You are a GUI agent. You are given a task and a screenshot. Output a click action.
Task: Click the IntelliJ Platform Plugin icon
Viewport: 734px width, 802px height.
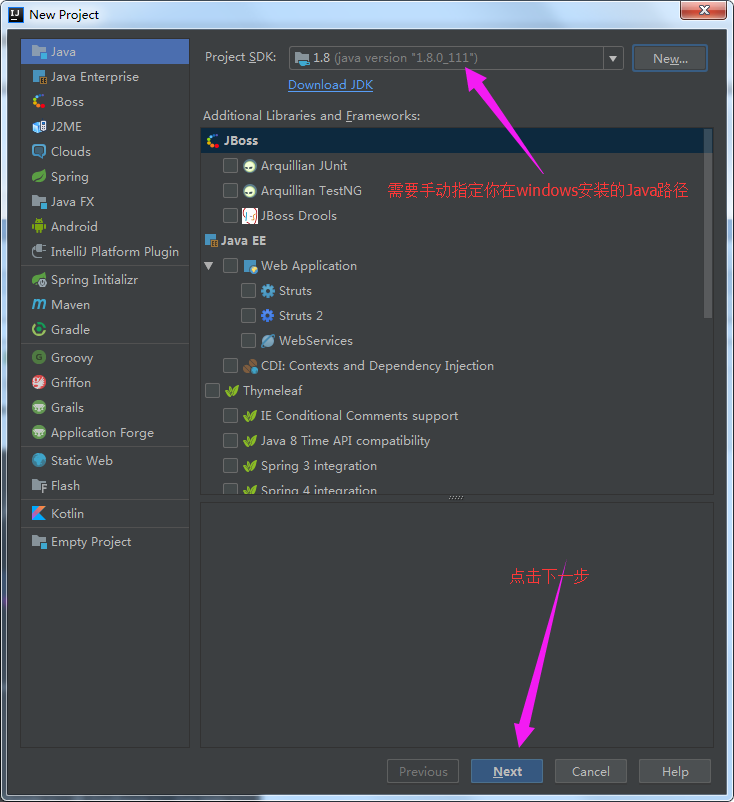(39, 252)
